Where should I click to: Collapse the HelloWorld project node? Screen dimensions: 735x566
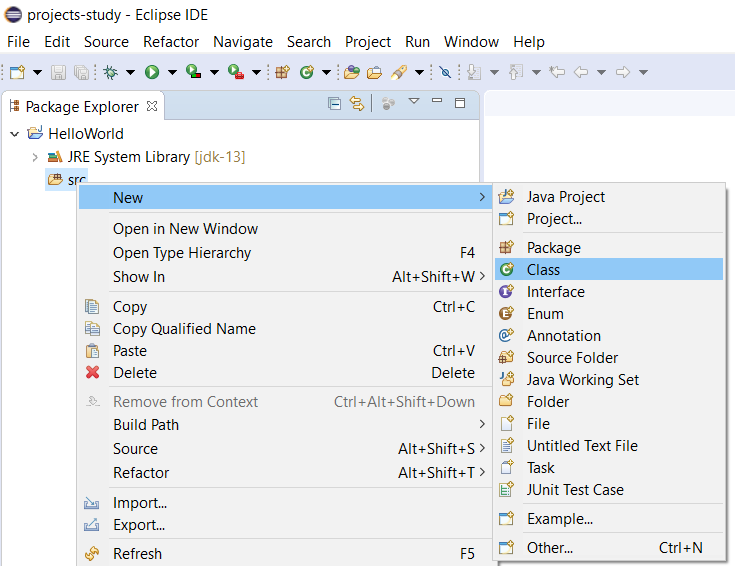(x=15, y=134)
